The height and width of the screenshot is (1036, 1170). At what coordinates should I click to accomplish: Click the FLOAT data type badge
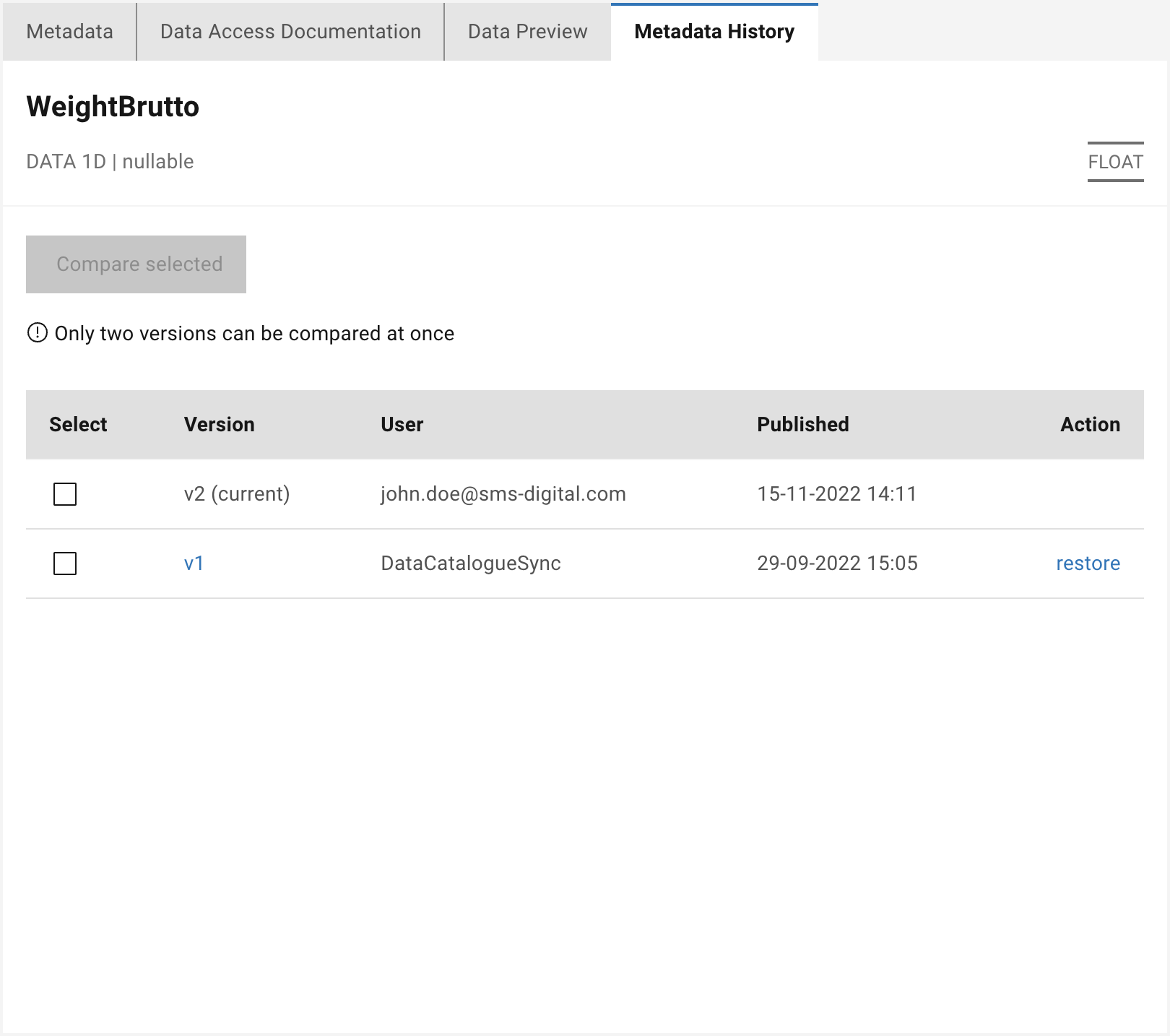1115,162
